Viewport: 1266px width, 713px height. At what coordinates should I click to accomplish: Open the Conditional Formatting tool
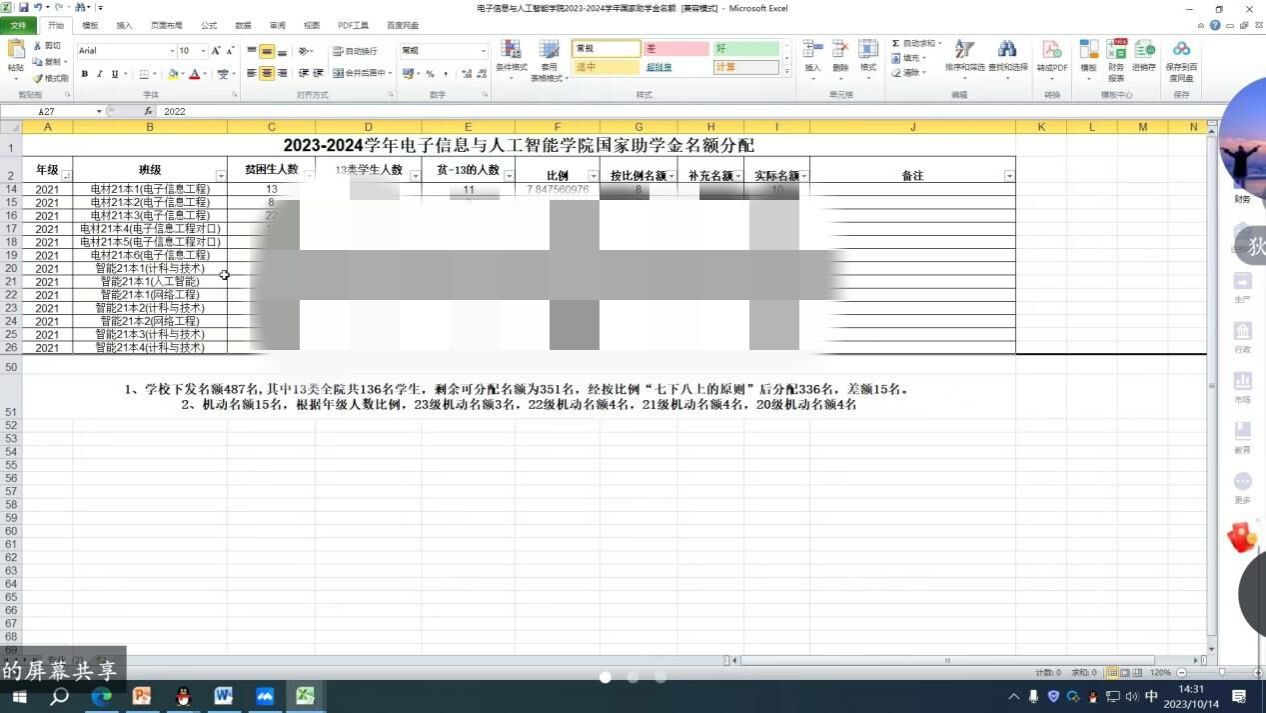pos(511,57)
